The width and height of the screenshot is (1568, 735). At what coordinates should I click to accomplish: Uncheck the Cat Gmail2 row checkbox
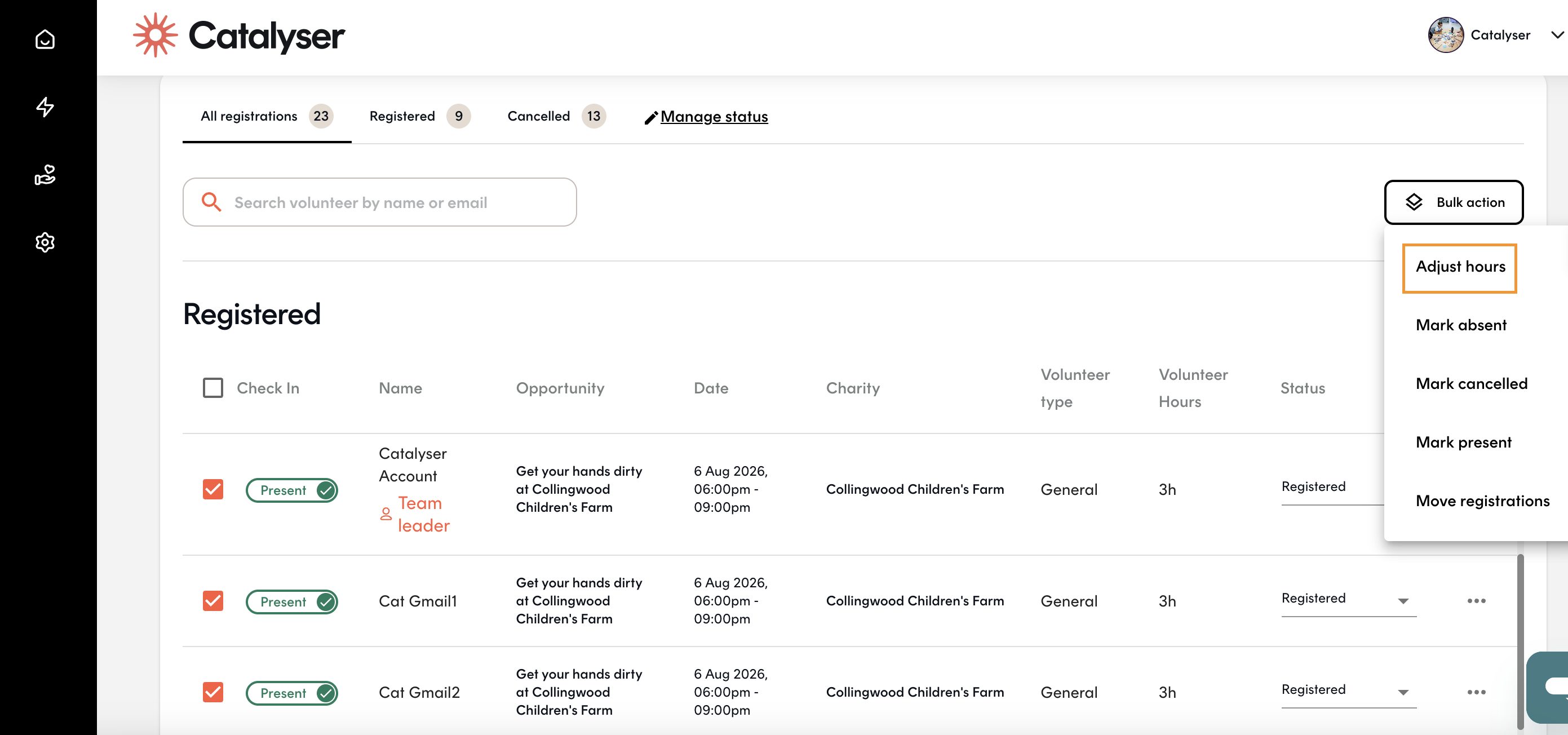tap(213, 692)
